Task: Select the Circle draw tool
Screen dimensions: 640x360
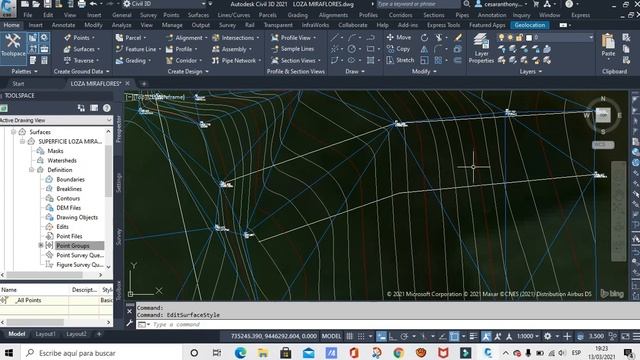Action: (x=351, y=49)
